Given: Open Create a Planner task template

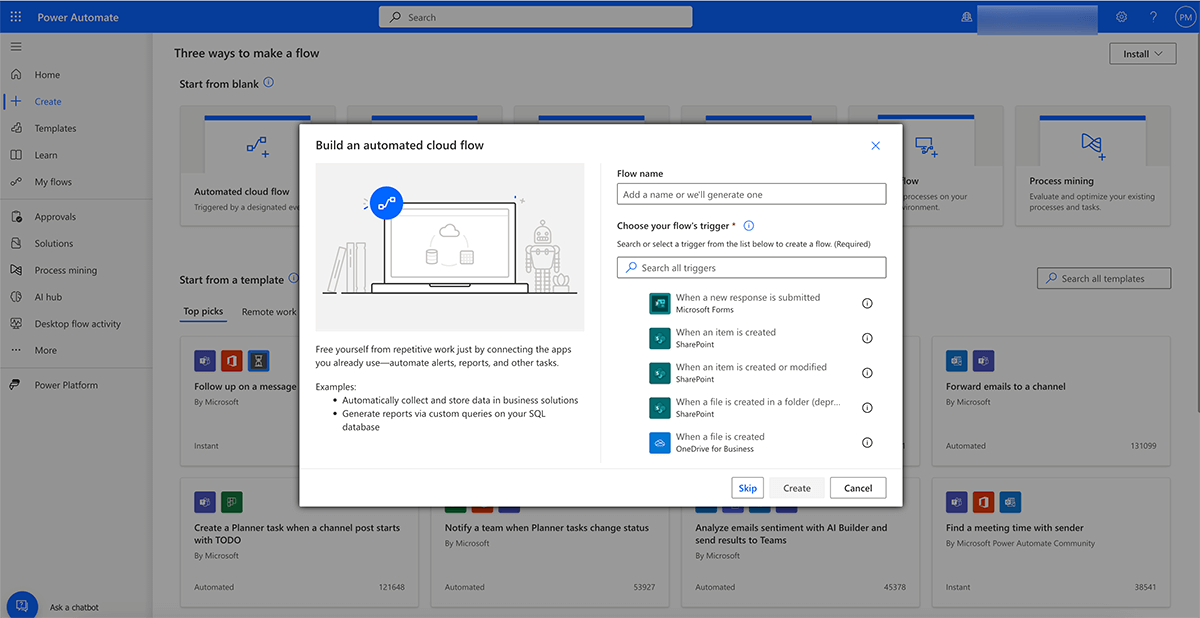Looking at the screenshot, I should click(x=297, y=542).
